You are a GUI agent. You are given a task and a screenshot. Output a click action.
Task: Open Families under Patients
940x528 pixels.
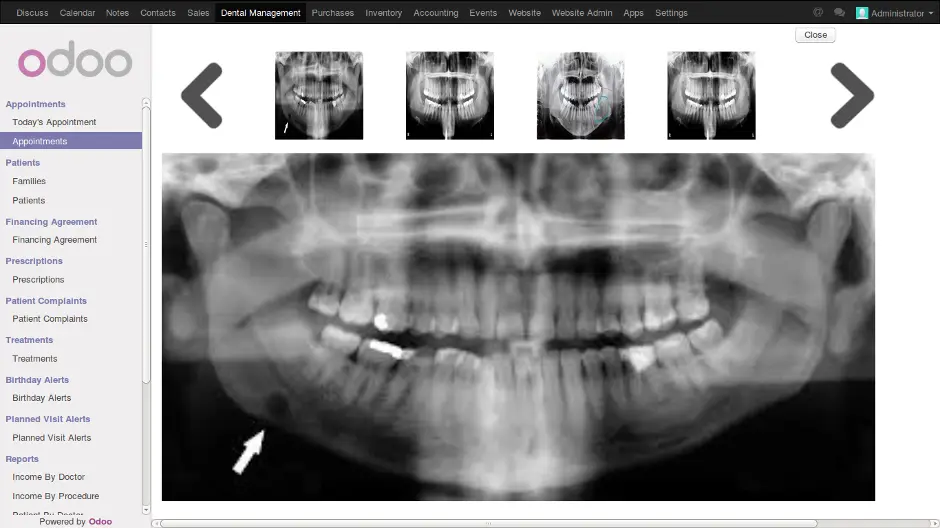29,181
